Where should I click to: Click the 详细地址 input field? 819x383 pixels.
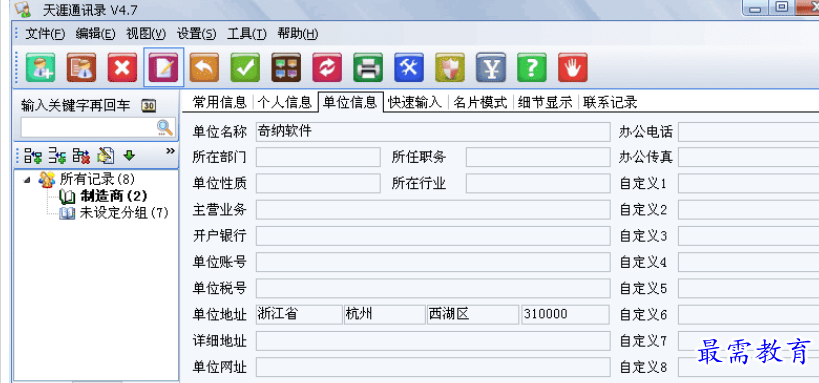pos(432,341)
